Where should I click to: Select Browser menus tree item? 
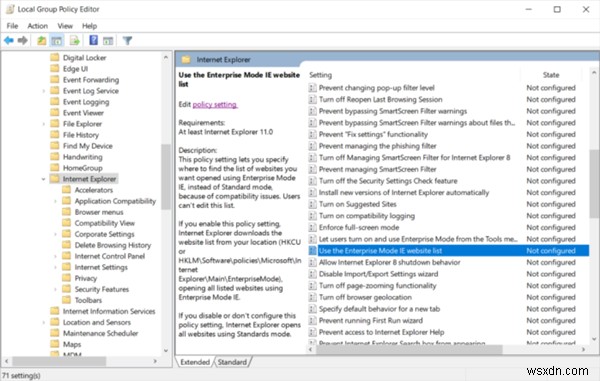[99, 212]
